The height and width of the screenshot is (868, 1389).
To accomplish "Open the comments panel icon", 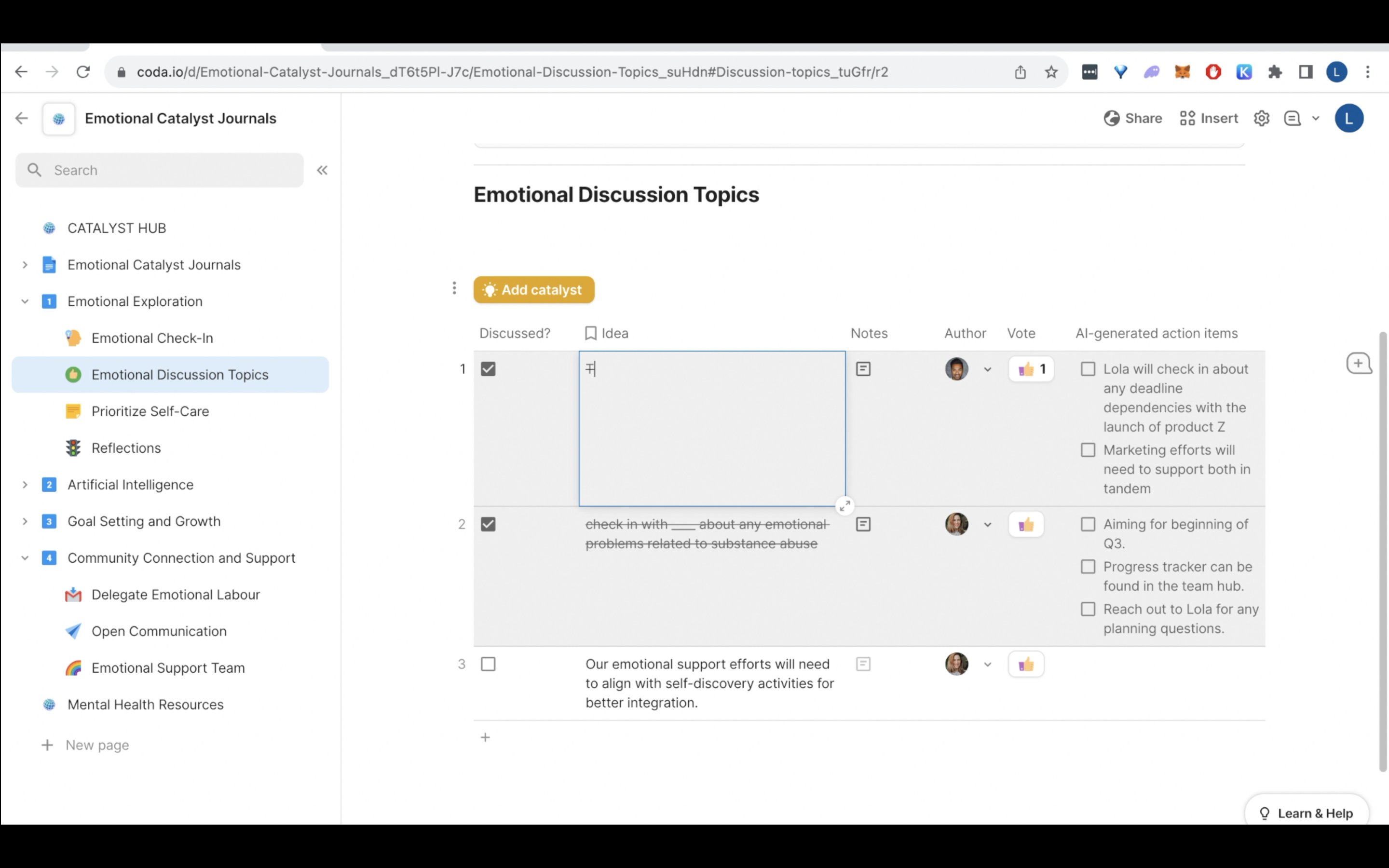I will [x=1292, y=118].
